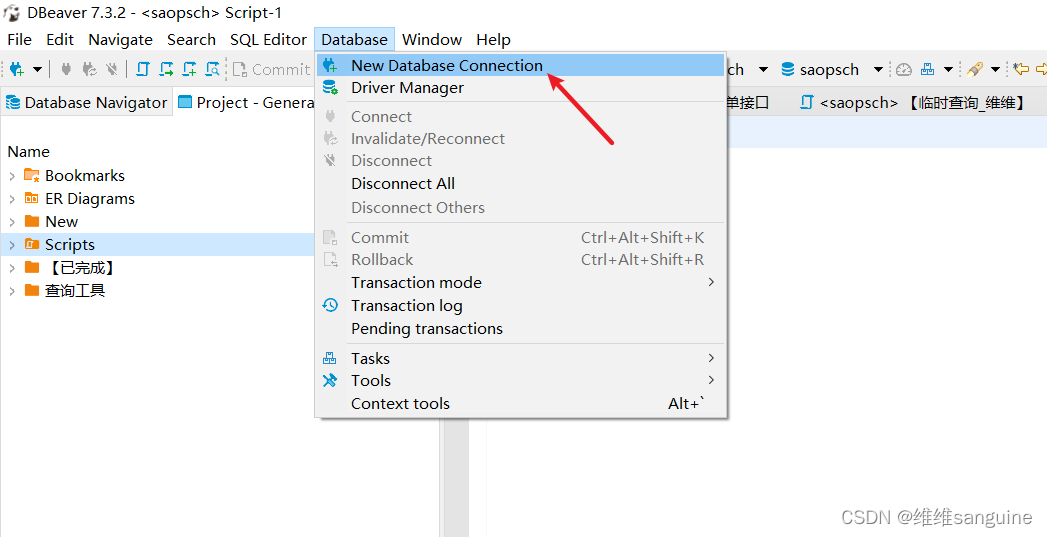Open the connection selector dropdown arrow ending in 'ch'

(x=763, y=69)
